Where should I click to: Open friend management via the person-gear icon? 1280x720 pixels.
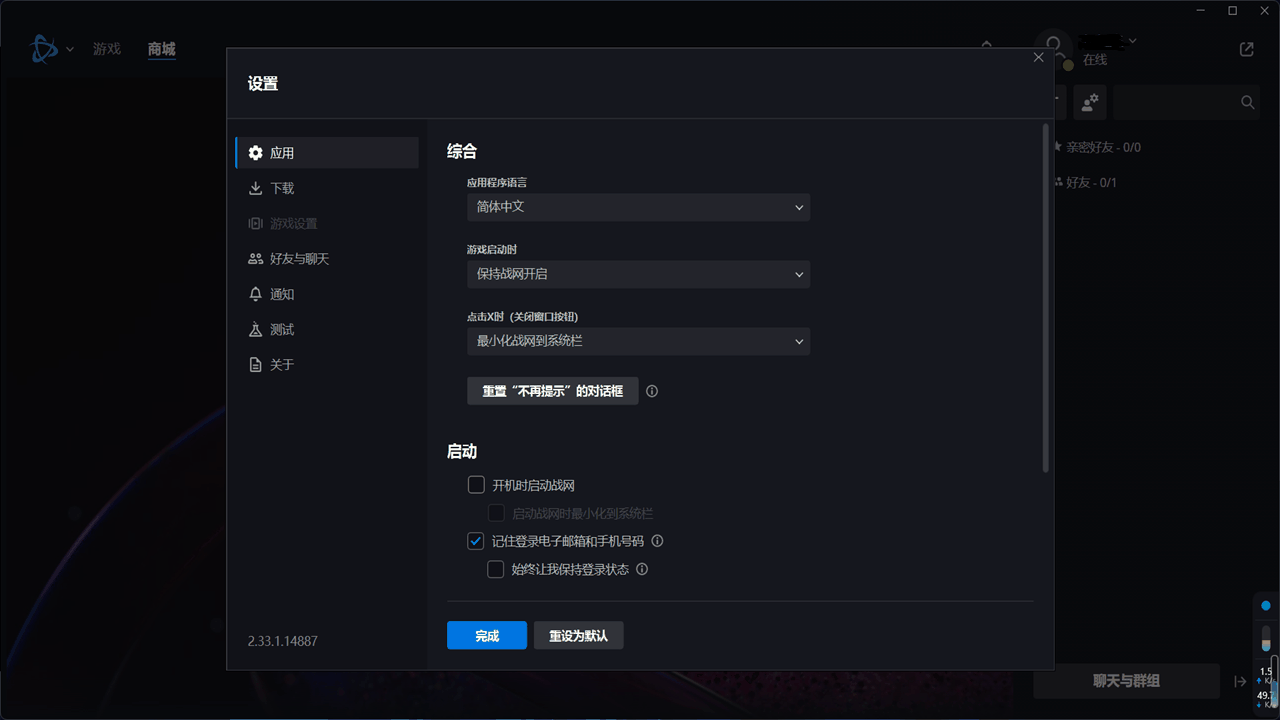pyautogui.click(x=1090, y=101)
